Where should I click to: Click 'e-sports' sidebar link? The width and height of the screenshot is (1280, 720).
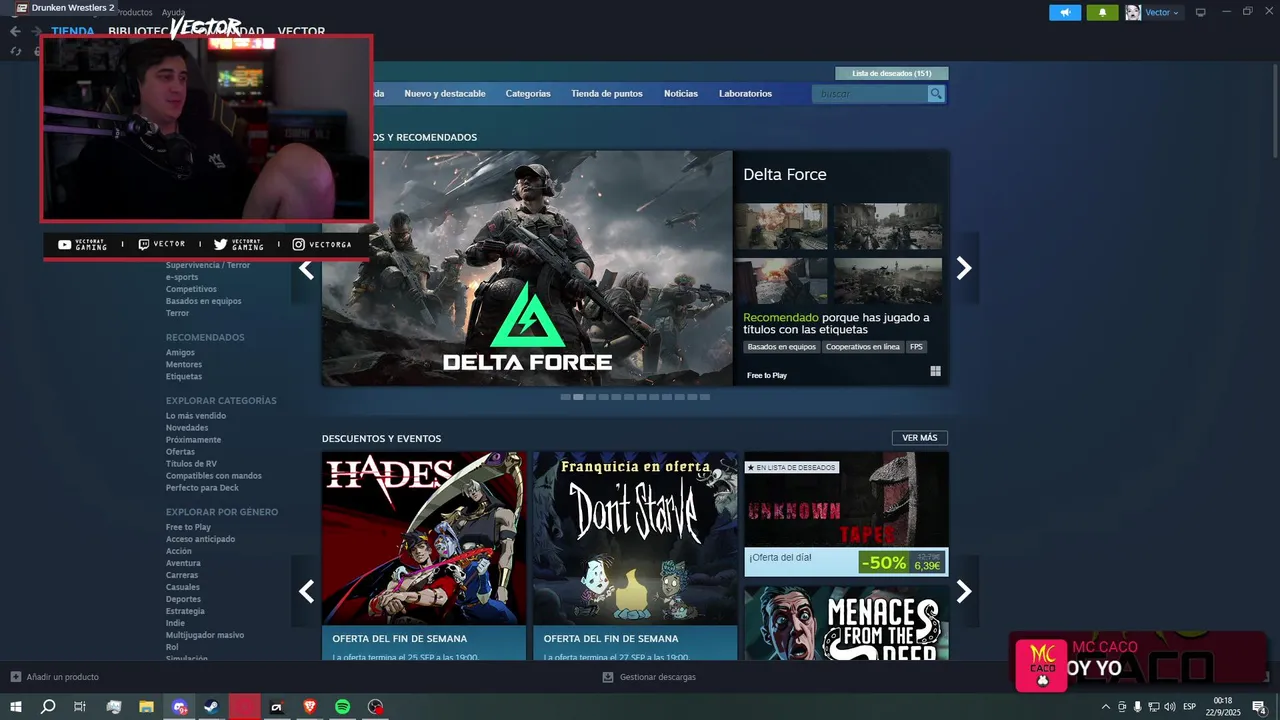pos(182,277)
